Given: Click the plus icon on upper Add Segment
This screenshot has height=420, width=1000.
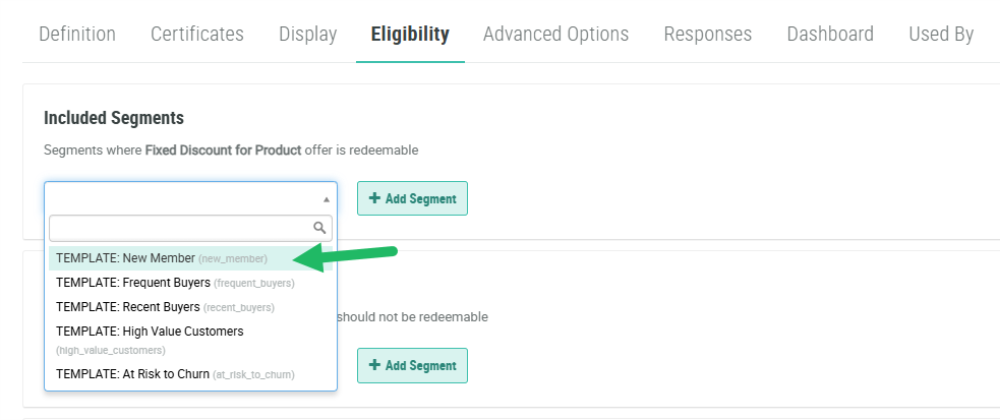Looking at the screenshot, I should click(374, 198).
